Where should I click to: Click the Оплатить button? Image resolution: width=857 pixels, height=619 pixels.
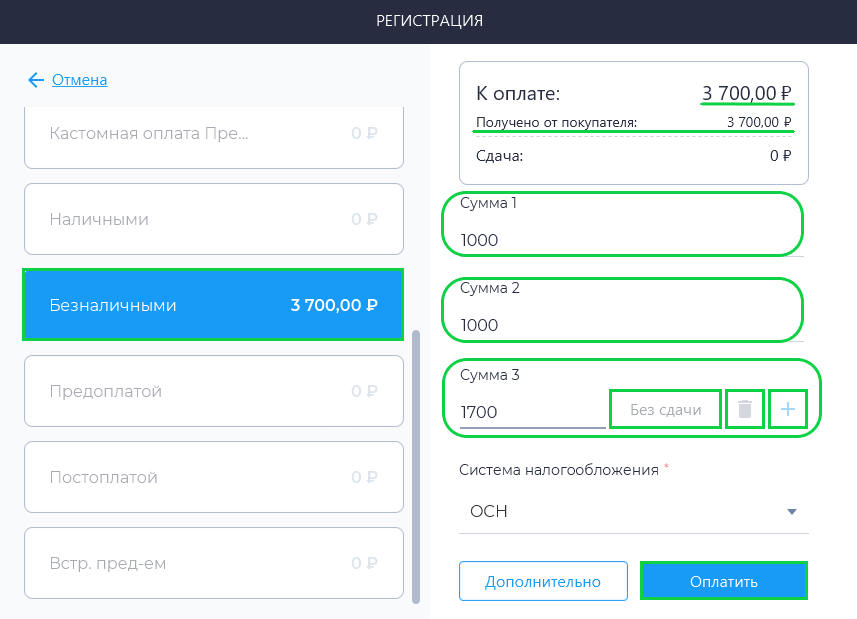click(724, 581)
